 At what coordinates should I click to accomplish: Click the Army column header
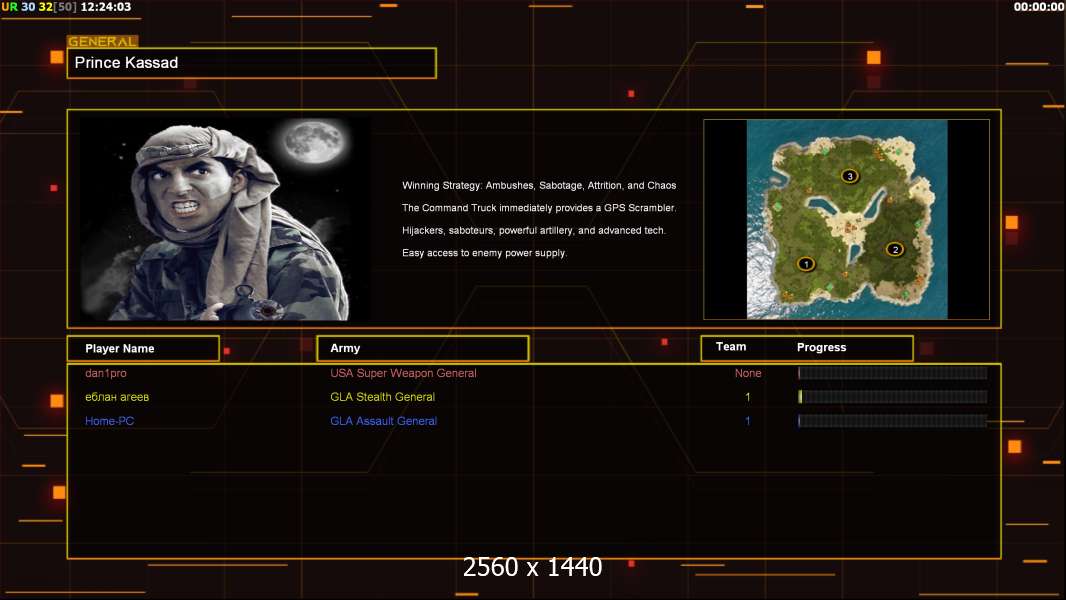(422, 348)
